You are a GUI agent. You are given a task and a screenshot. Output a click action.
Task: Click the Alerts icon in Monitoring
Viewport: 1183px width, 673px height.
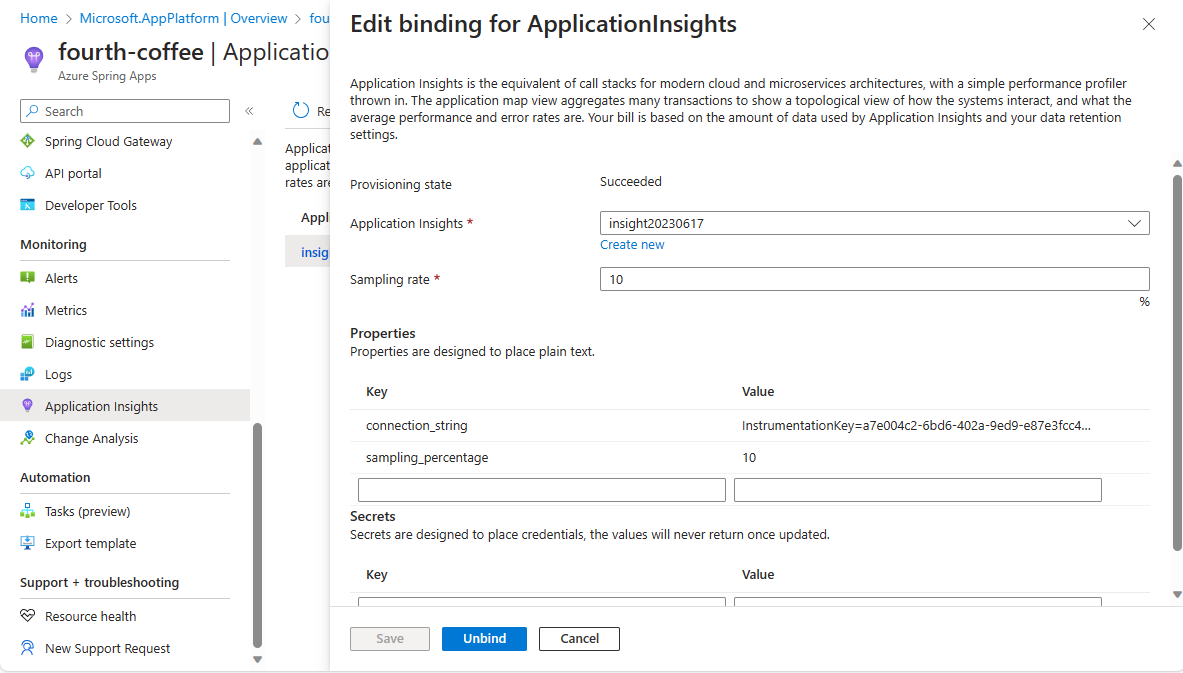[28, 278]
